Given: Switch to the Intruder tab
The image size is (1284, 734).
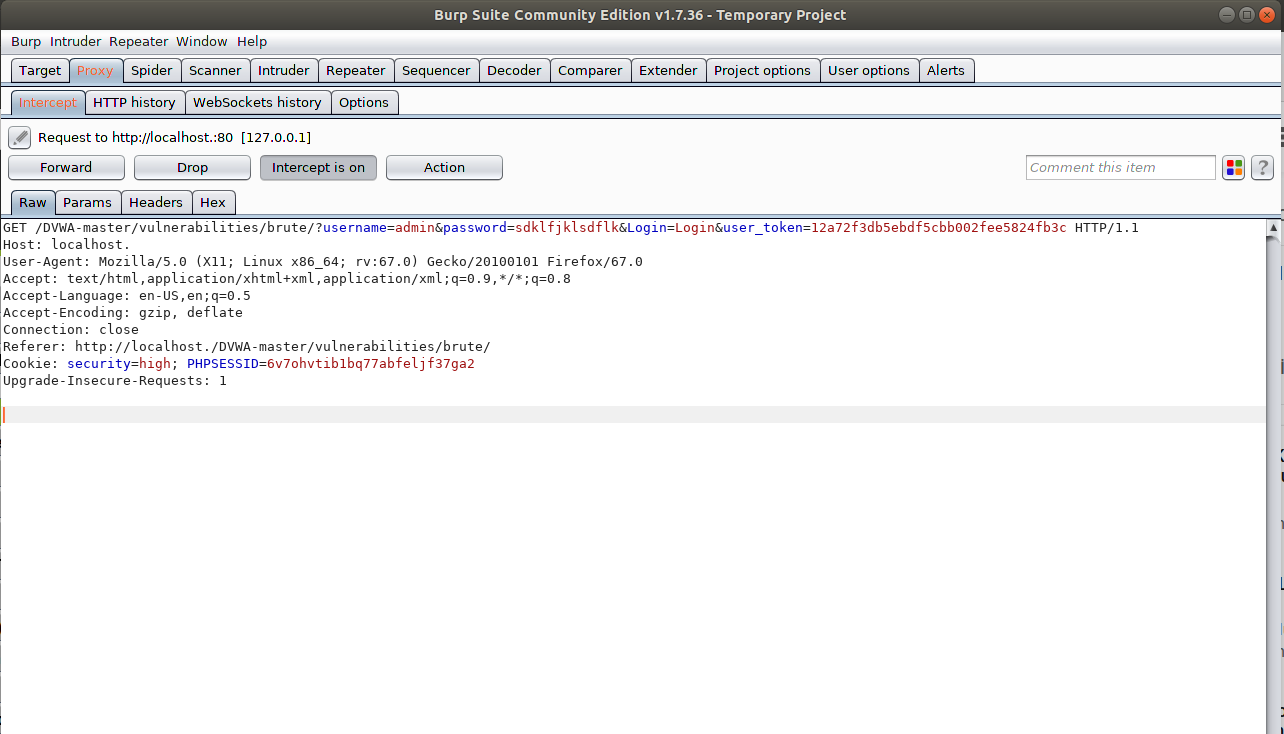Looking at the screenshot, I should tap(284, 70).
